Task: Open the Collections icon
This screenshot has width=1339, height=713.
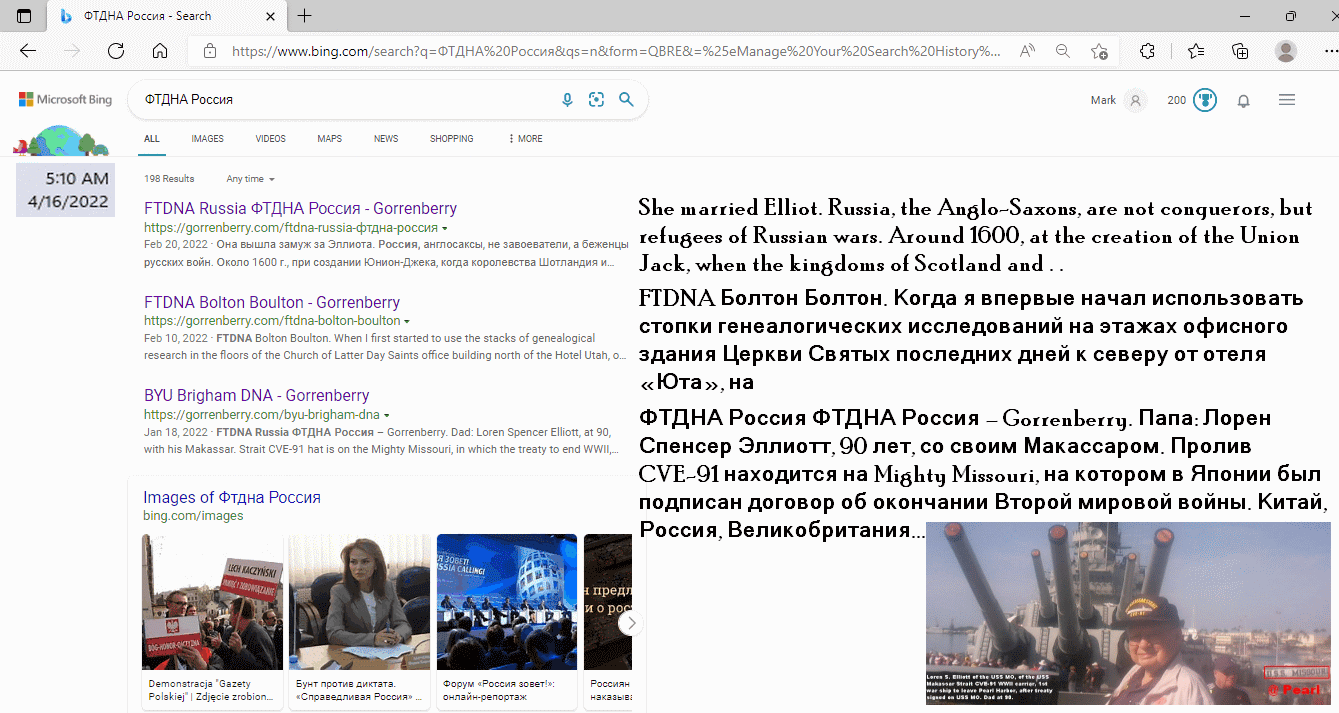Action: 1240,51
